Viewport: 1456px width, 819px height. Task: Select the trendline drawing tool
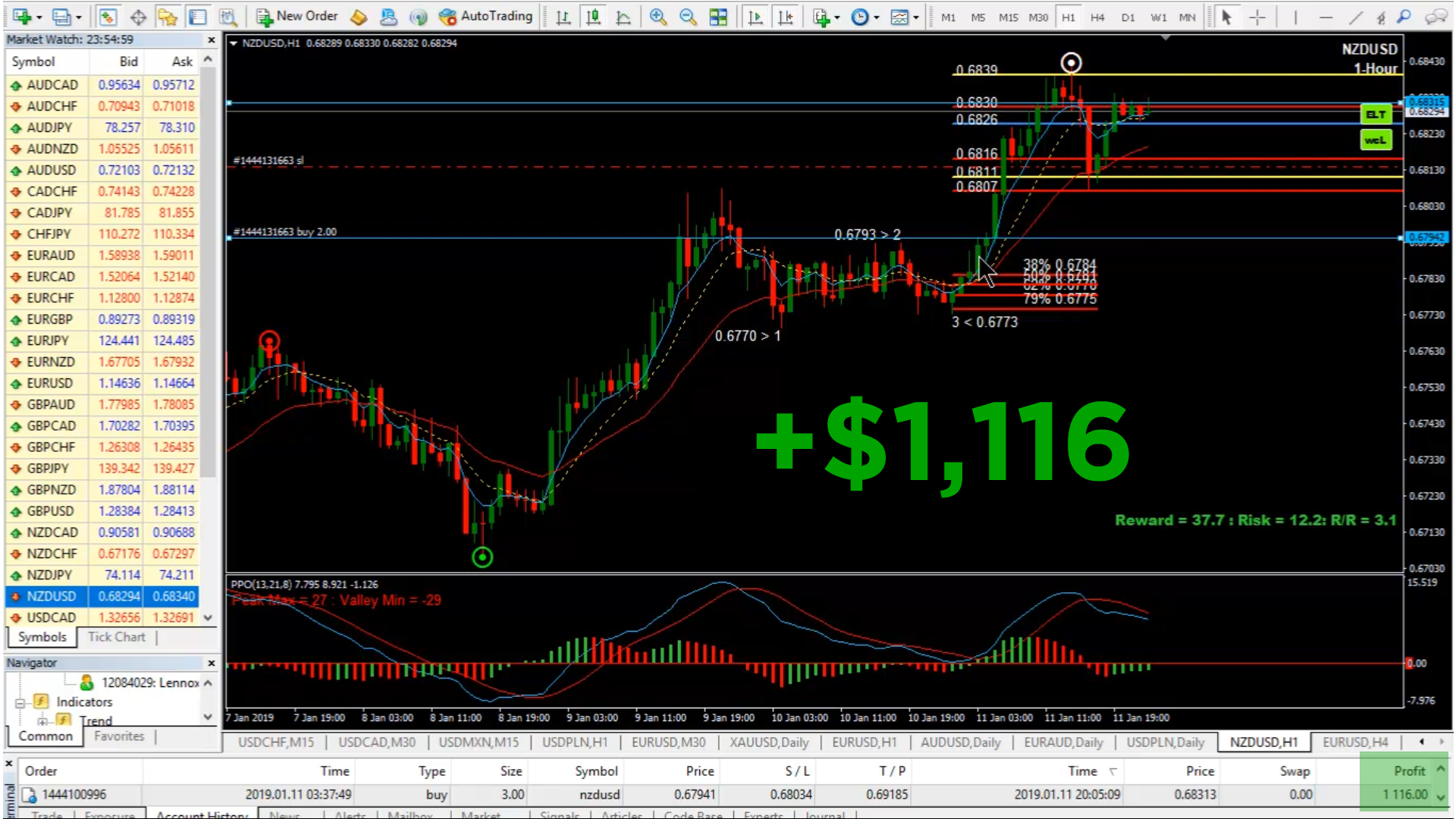coord(1356,16)
